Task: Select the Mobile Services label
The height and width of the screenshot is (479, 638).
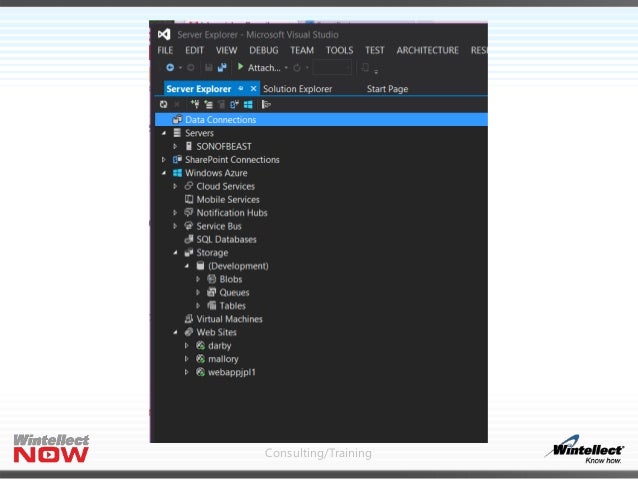Action: click(x=228, y=199)
